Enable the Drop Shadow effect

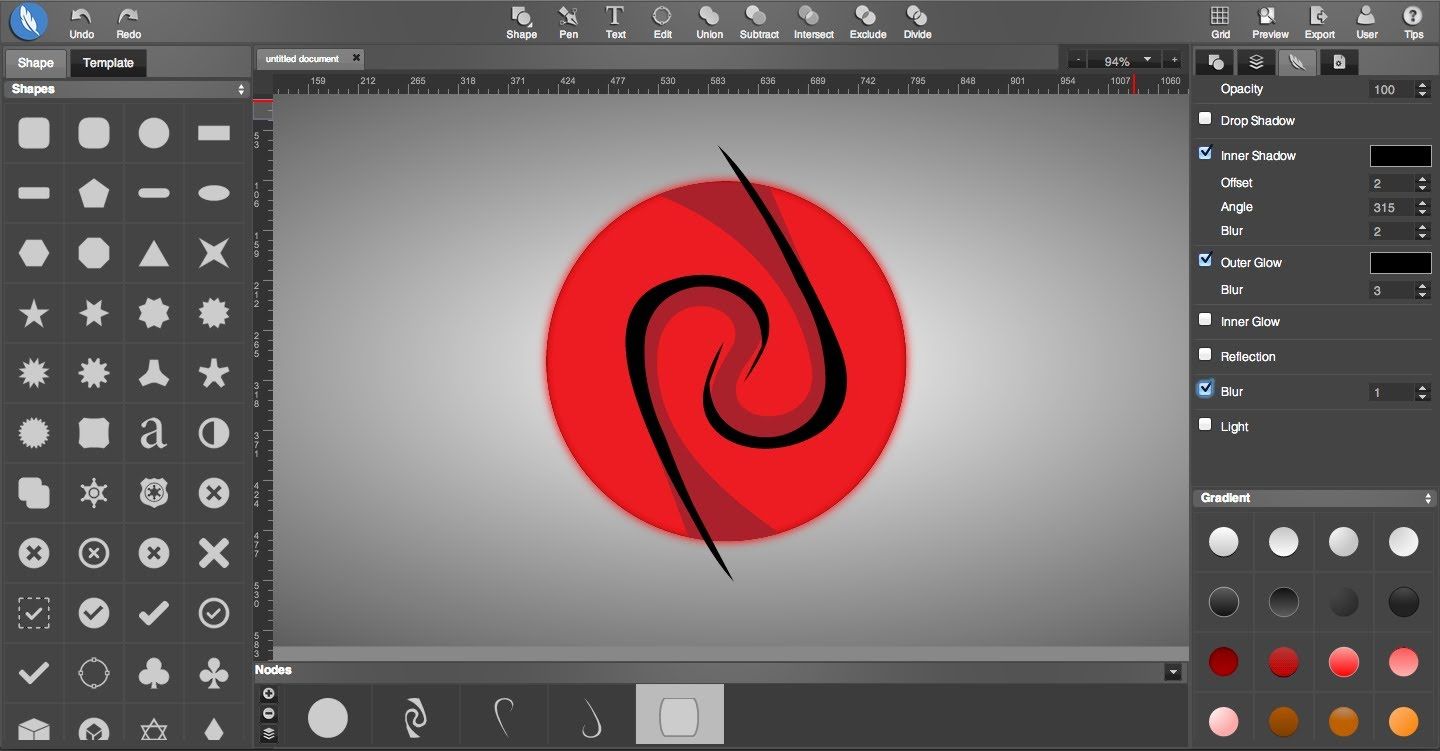tap(1205, 118)
